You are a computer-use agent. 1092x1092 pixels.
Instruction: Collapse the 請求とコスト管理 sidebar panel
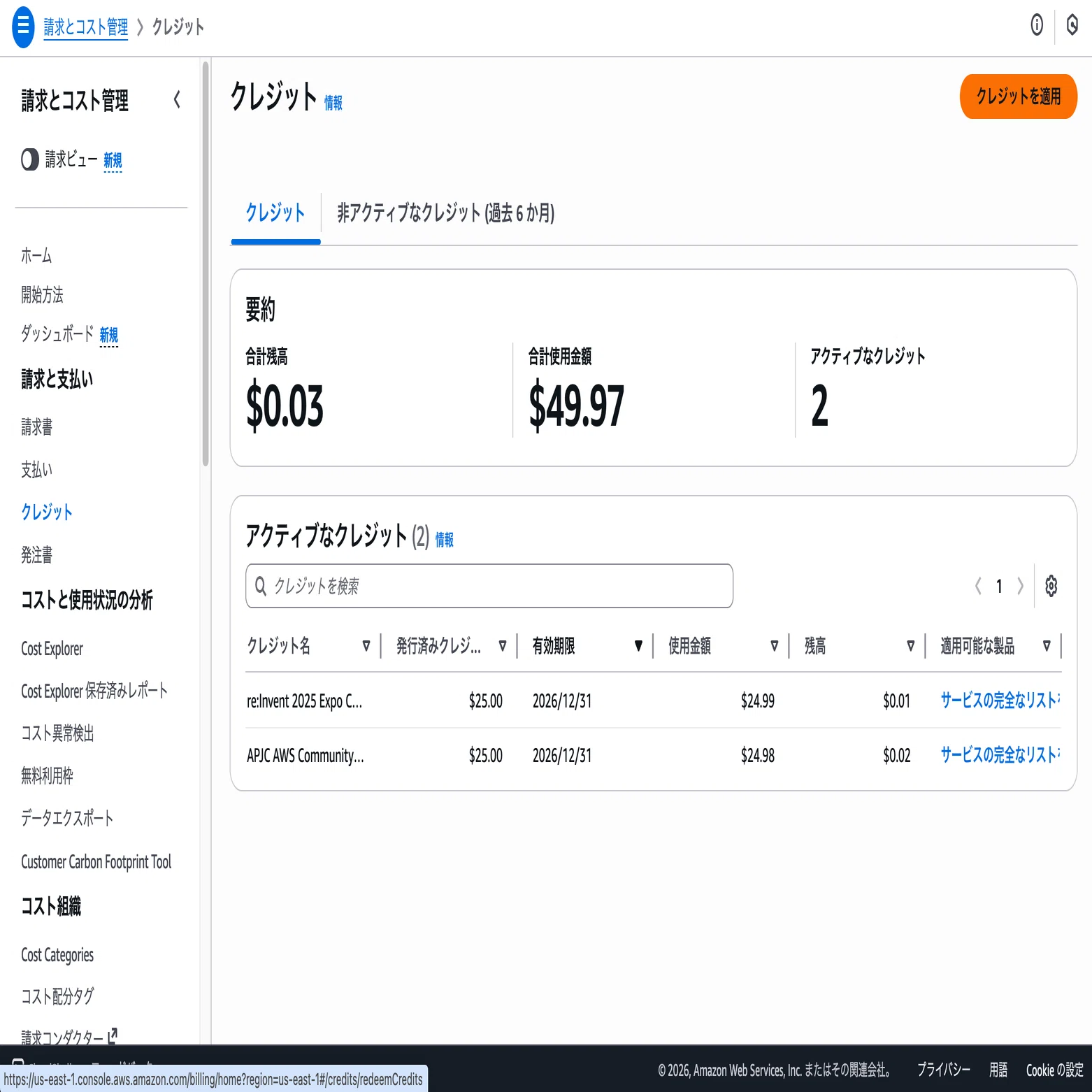pos(178,100)
